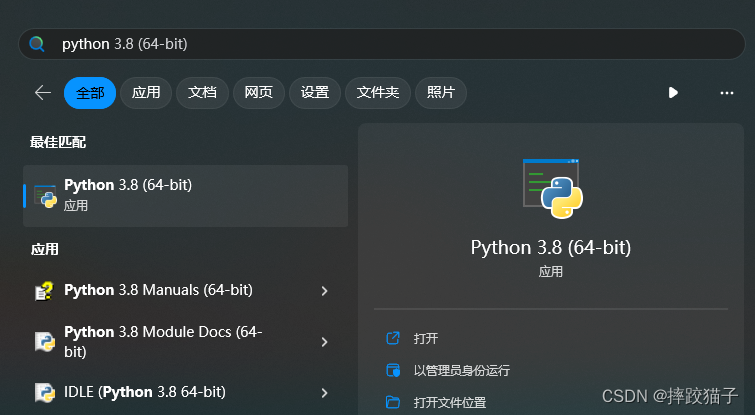The height and width of the screenshot is (415, 755).
Task: Click the IDLE Python icon
Action: click(45, 392)
